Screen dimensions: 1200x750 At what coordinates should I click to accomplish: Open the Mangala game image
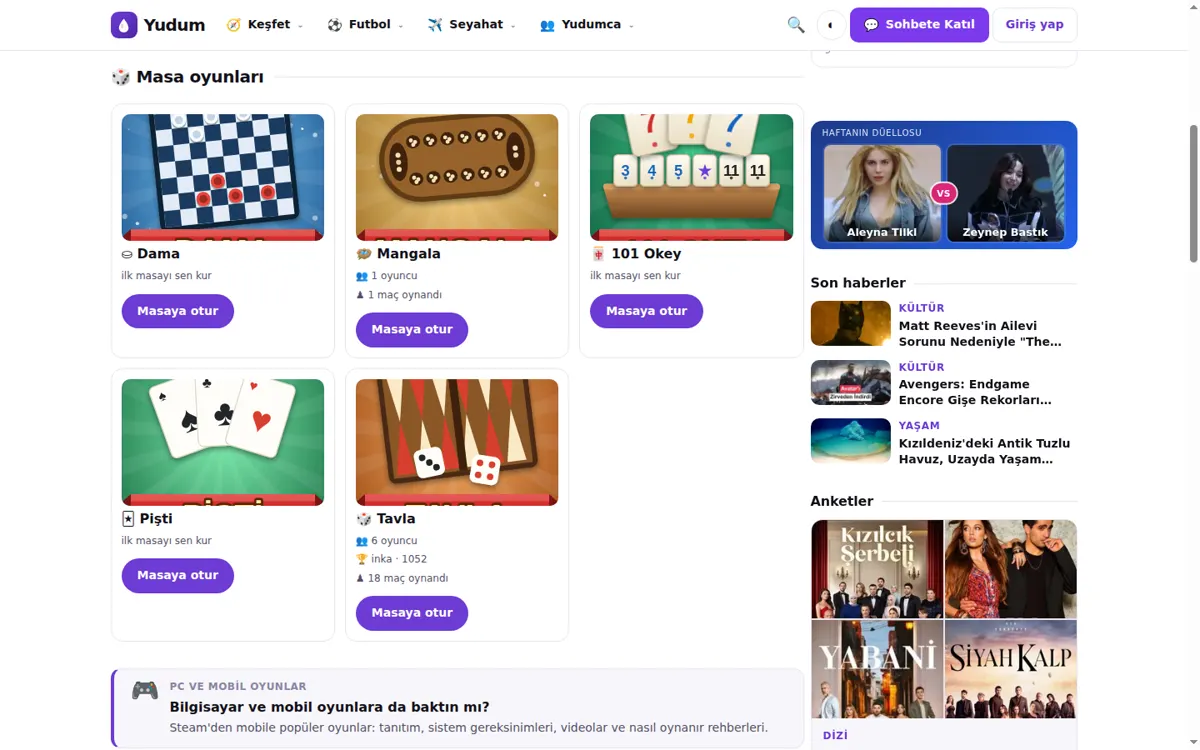457,177
